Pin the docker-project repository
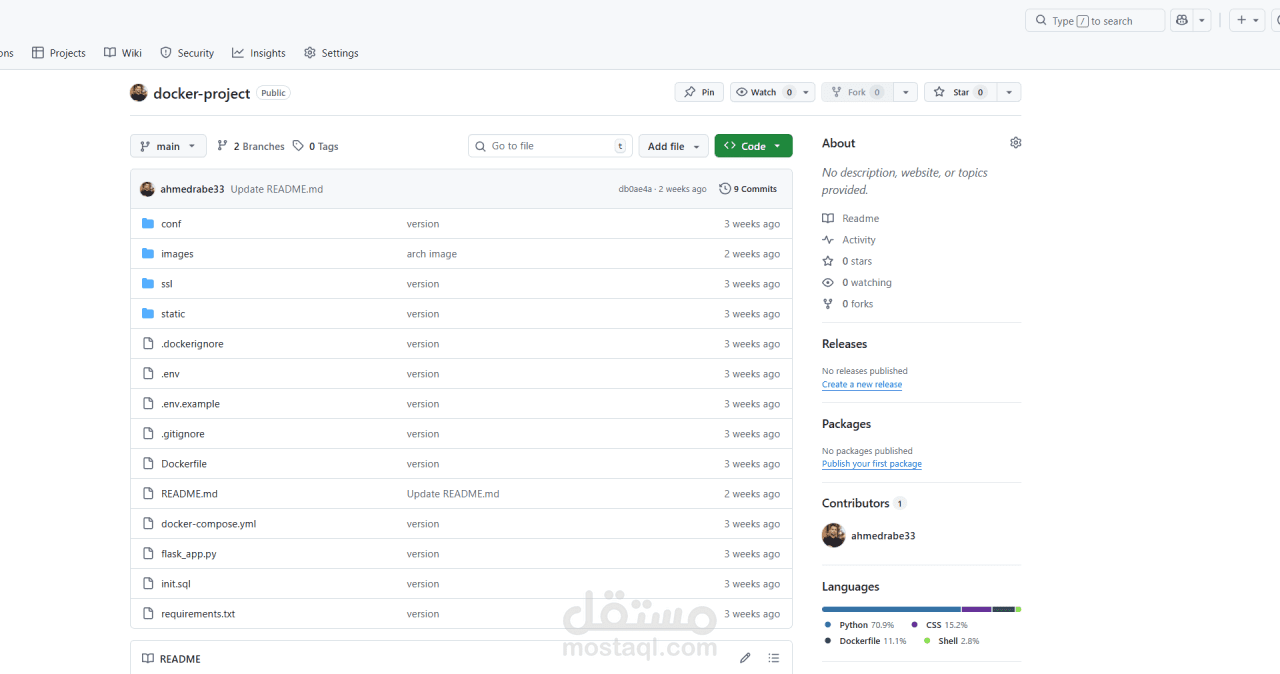Image resolution: width=1280 pixels, height=674 pixels. point(699,92)
